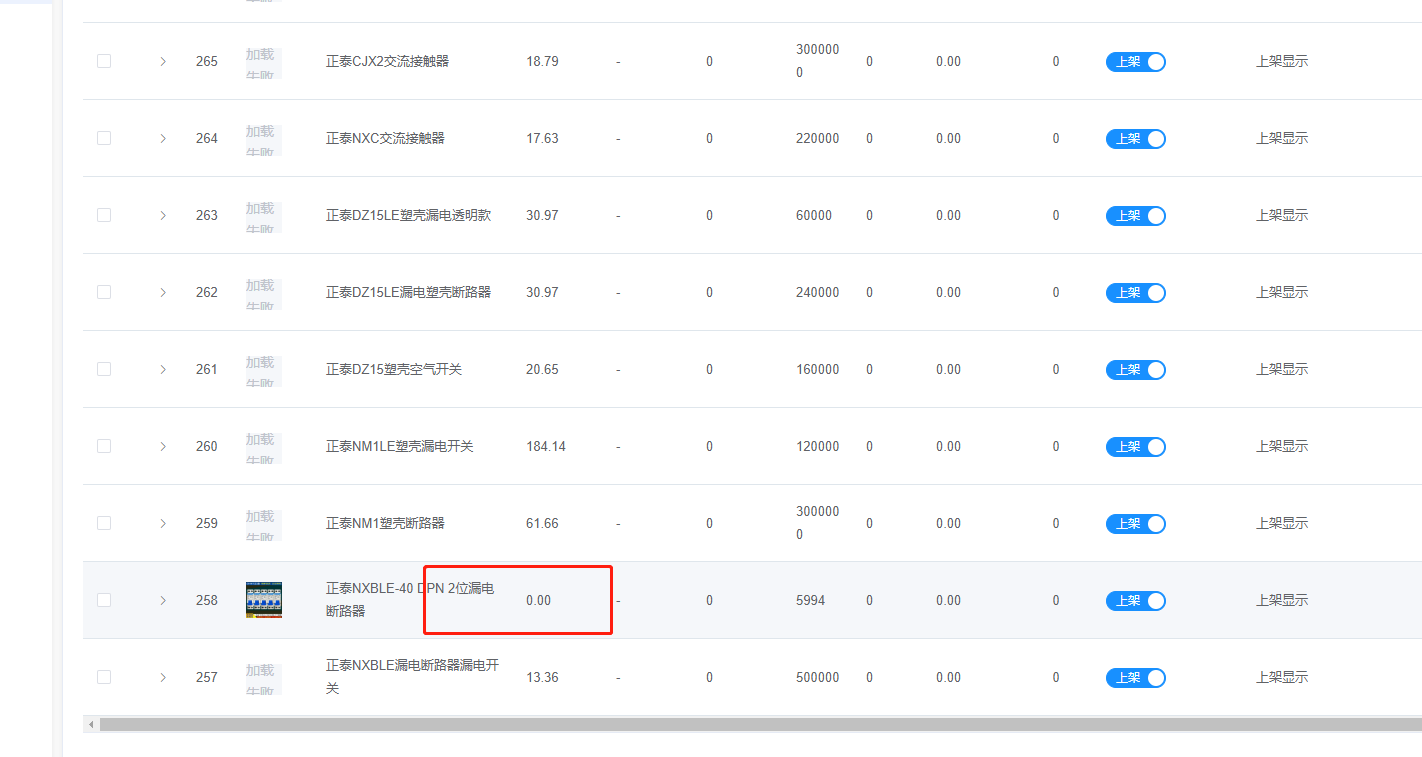Click failed image placeholder of row 262
This screenshot has width=1422, height=757.
tap(264, 294)
